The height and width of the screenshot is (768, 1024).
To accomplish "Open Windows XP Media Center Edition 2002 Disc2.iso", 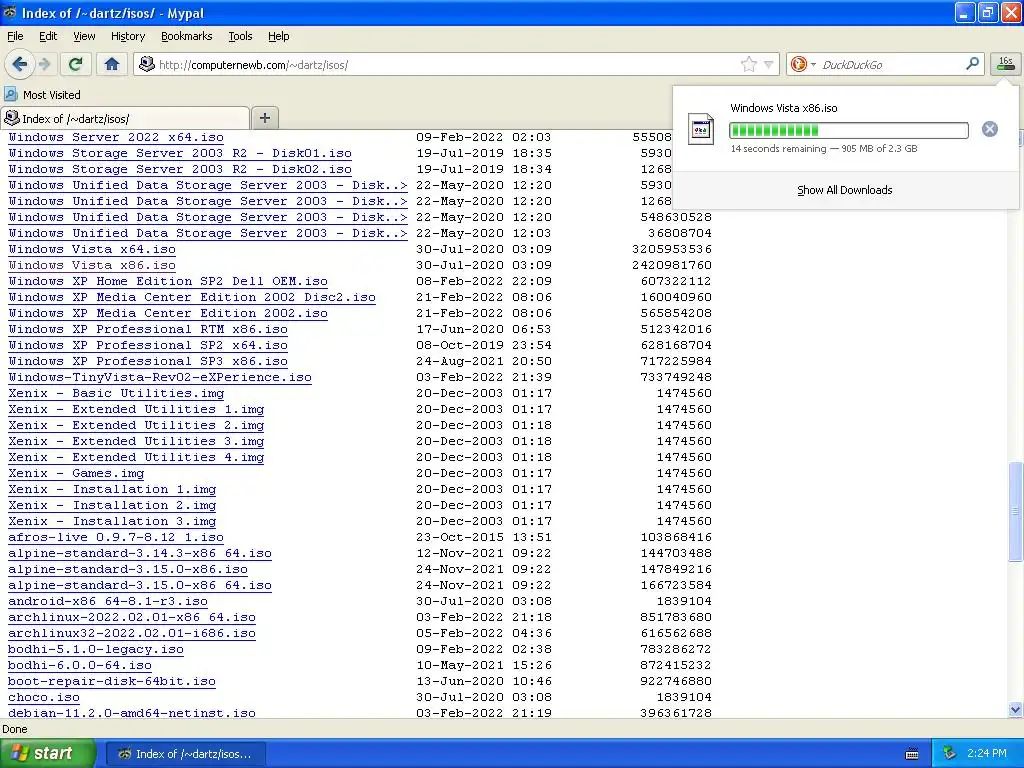I will (x=192, y=297).
